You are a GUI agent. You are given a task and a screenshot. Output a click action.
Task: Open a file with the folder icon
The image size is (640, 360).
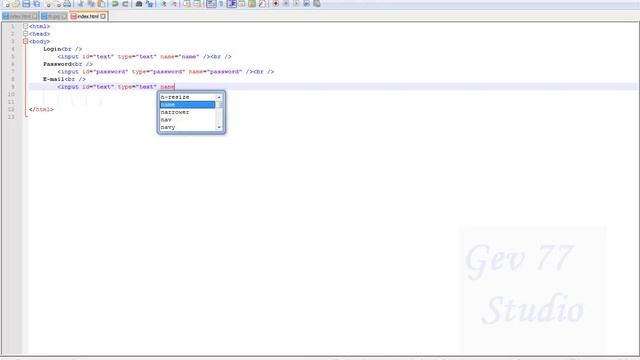[16, 4]
